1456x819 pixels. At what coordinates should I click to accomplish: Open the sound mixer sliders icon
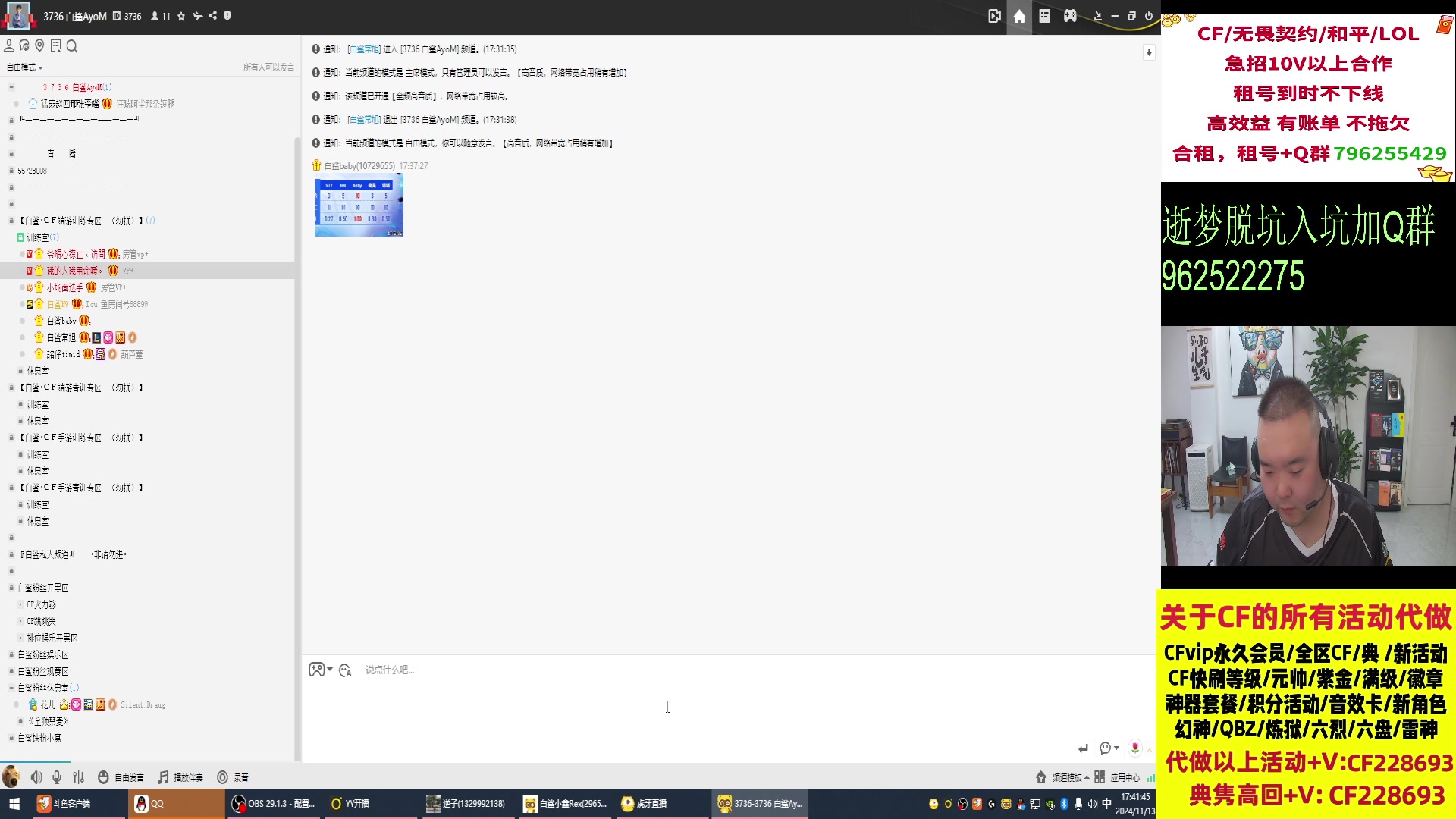pos(79,777)
